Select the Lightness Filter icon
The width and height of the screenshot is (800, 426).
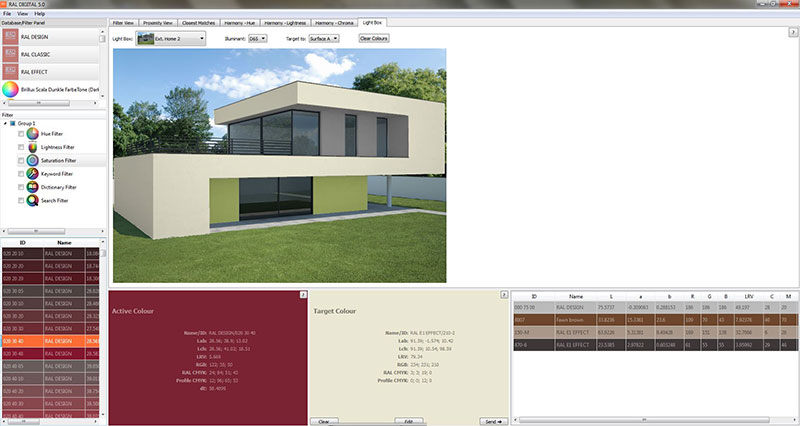(x=32, y=147)
